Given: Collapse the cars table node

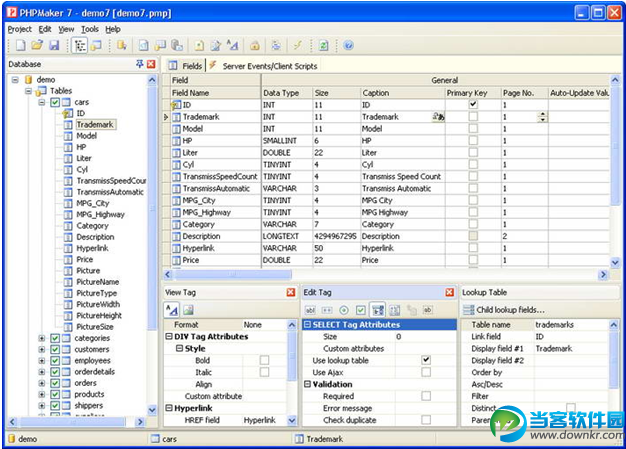Looking at the screenshot, I should tap(42, 103).
